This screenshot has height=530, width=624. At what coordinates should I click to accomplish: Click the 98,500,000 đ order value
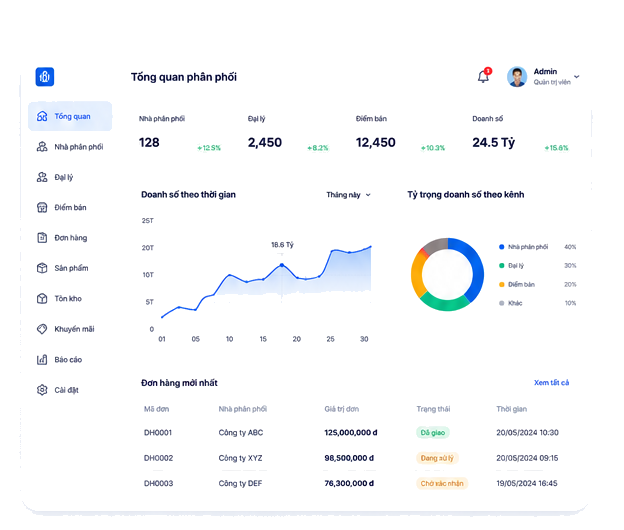349,458
